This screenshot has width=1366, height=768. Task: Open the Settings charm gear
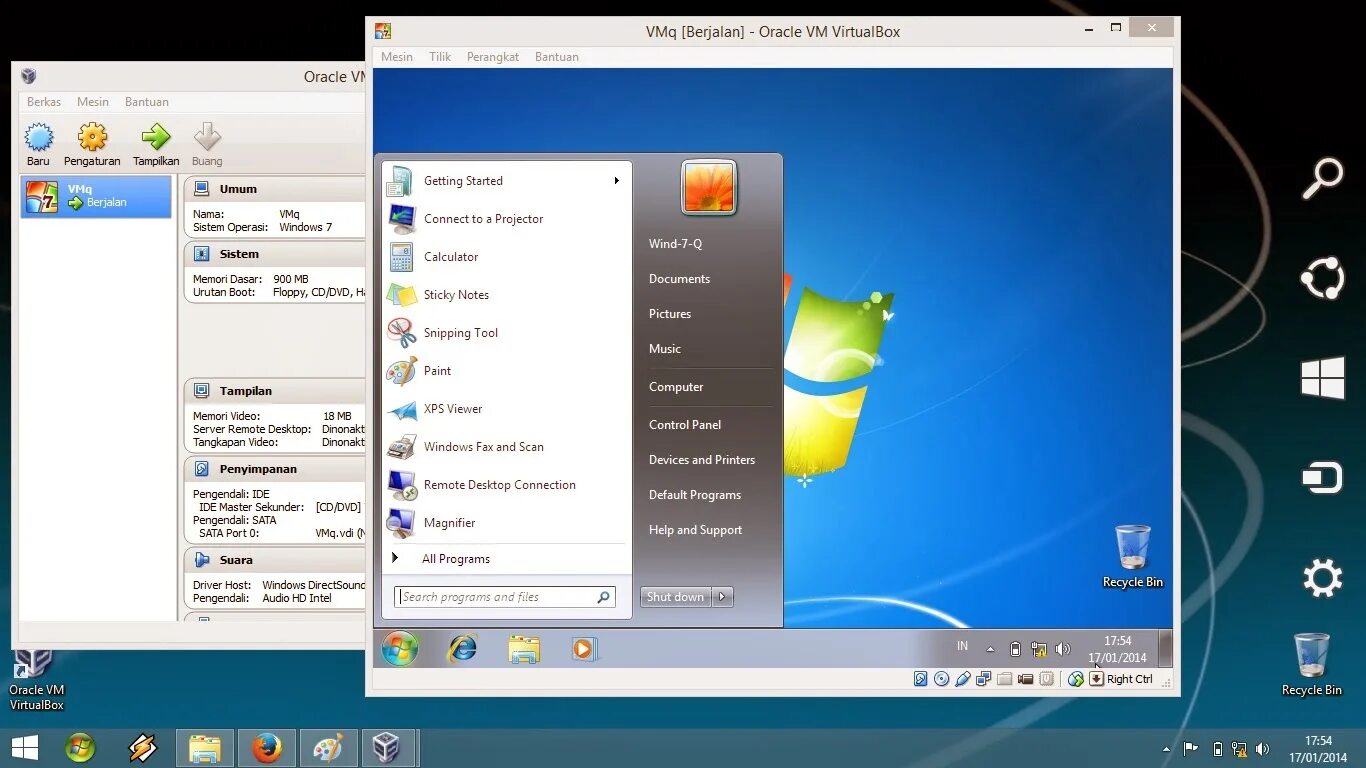(x=1322, y=578)
